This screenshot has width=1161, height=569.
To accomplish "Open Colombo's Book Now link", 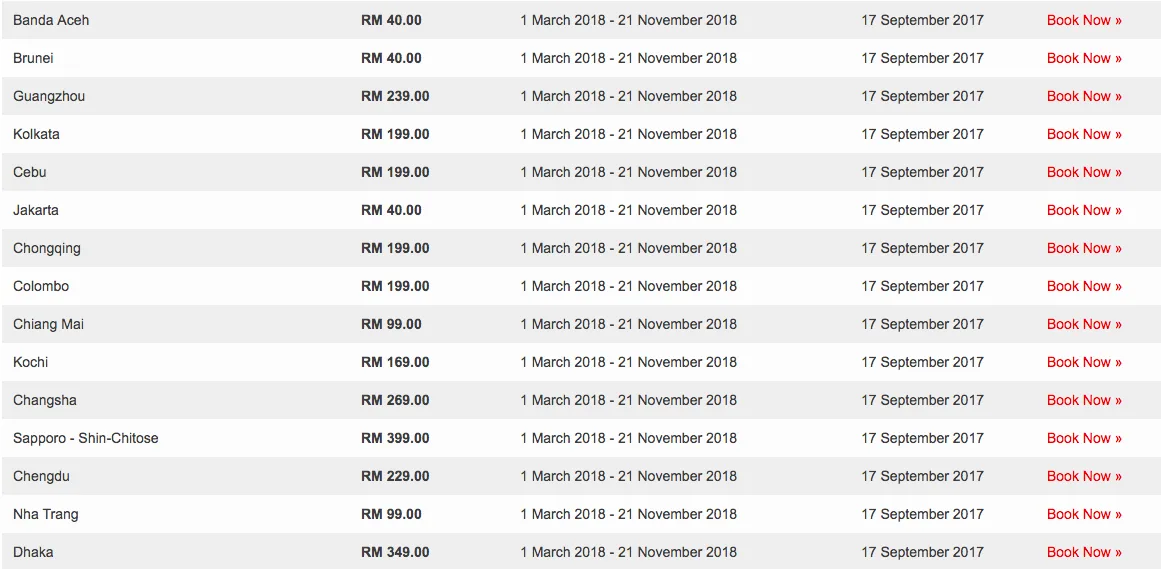I will 1083,286.
